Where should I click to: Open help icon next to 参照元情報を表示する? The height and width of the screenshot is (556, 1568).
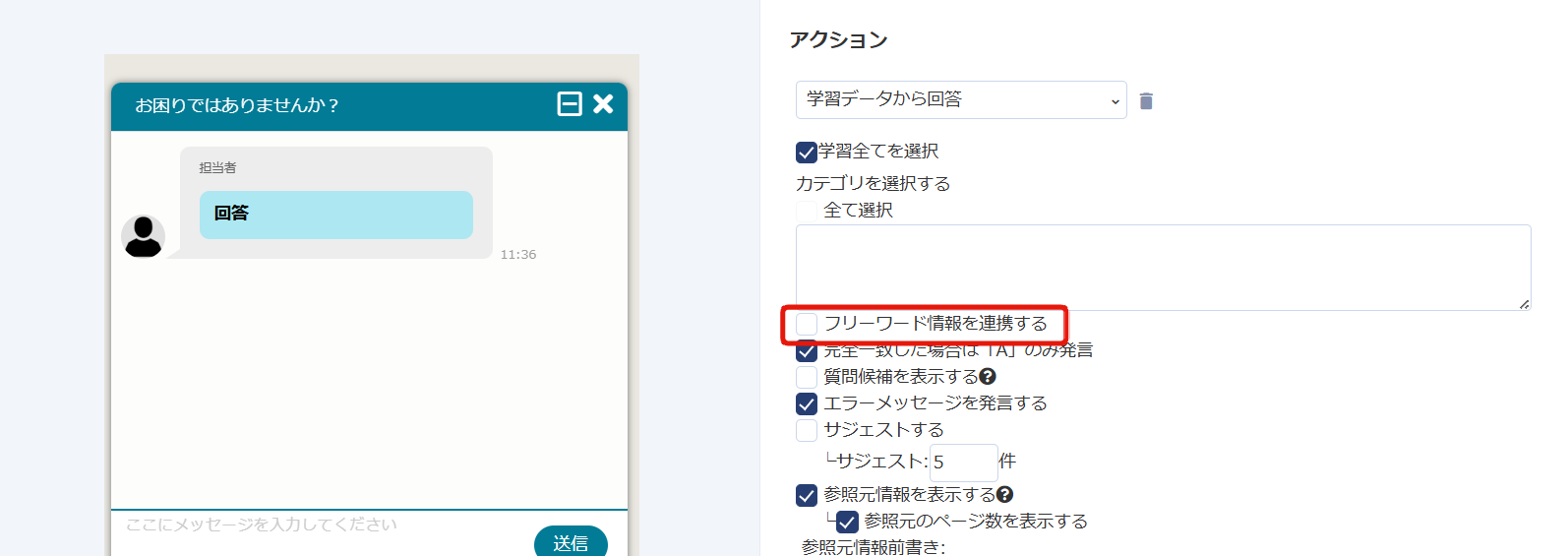point(1004,494)
